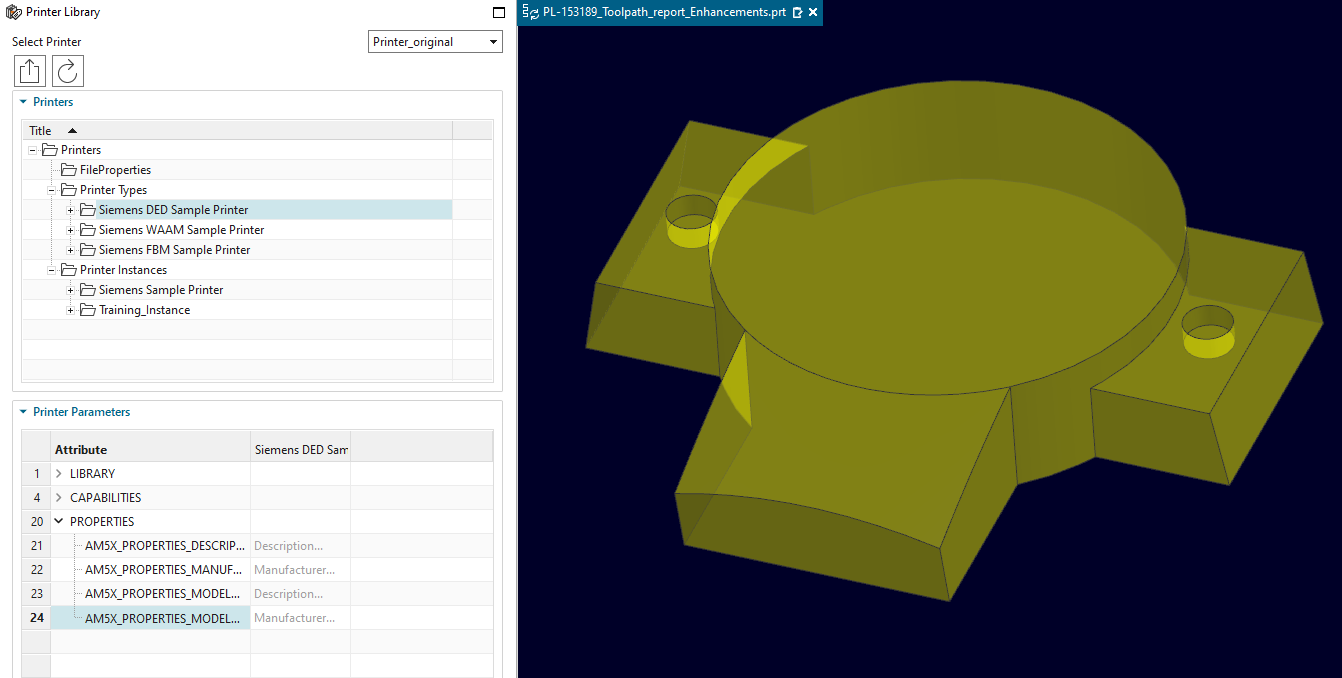Collapse the Printer Instances folder
The image size is (1342, 678).
(51, 269)
